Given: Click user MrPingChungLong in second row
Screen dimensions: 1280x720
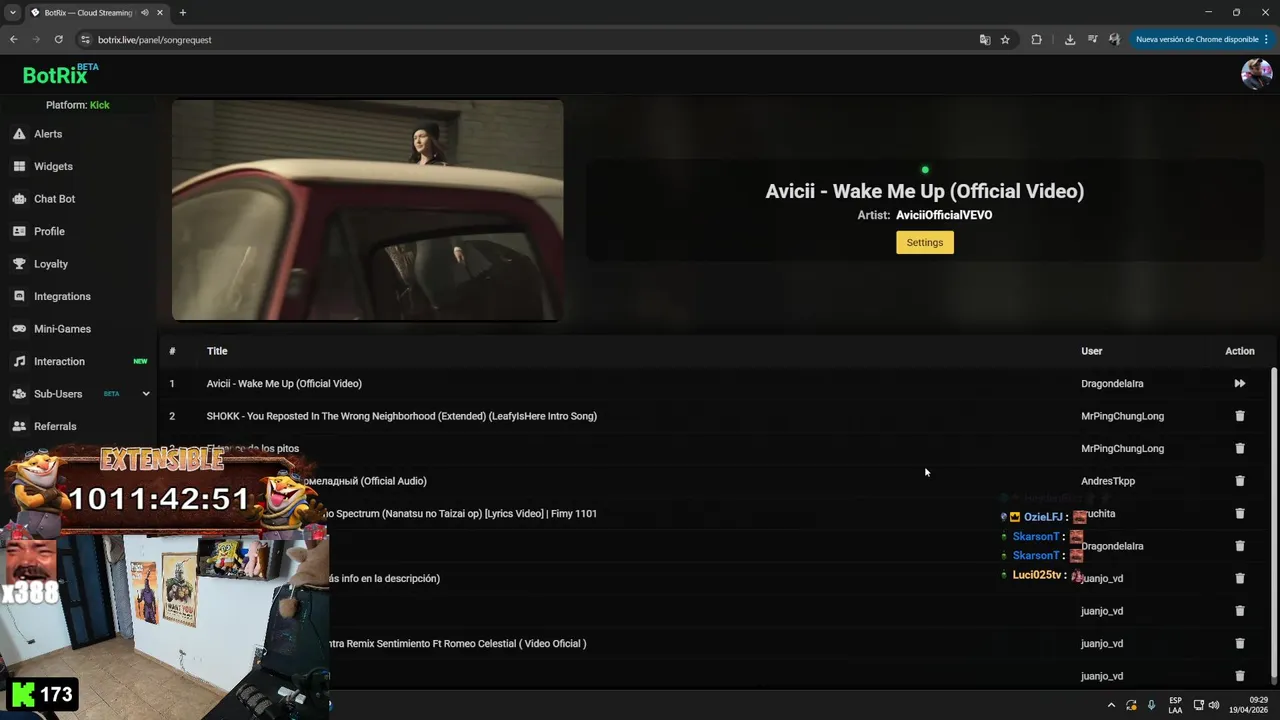Looking at the screenshot, I should pos(1122,416).
